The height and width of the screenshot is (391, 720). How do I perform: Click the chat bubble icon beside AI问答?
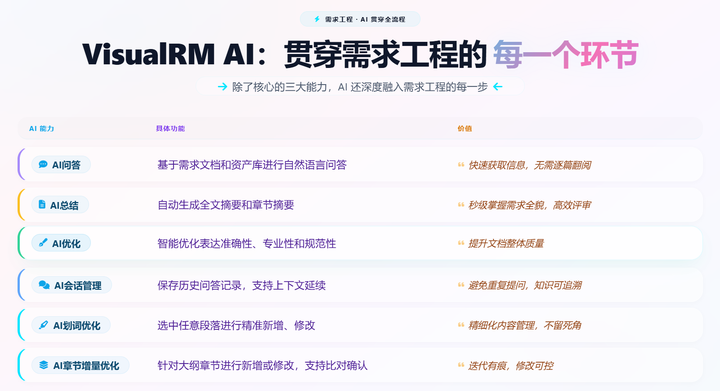(43, 164)
